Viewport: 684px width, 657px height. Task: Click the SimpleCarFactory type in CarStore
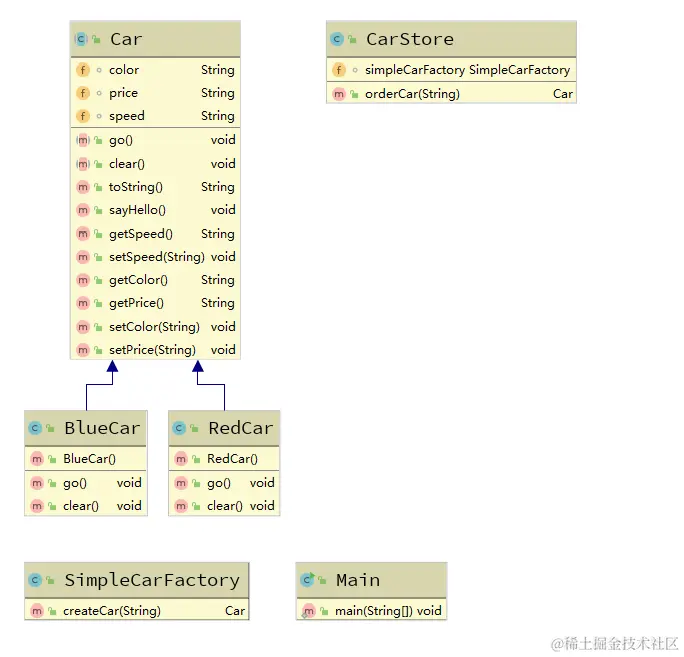(520, 70)
